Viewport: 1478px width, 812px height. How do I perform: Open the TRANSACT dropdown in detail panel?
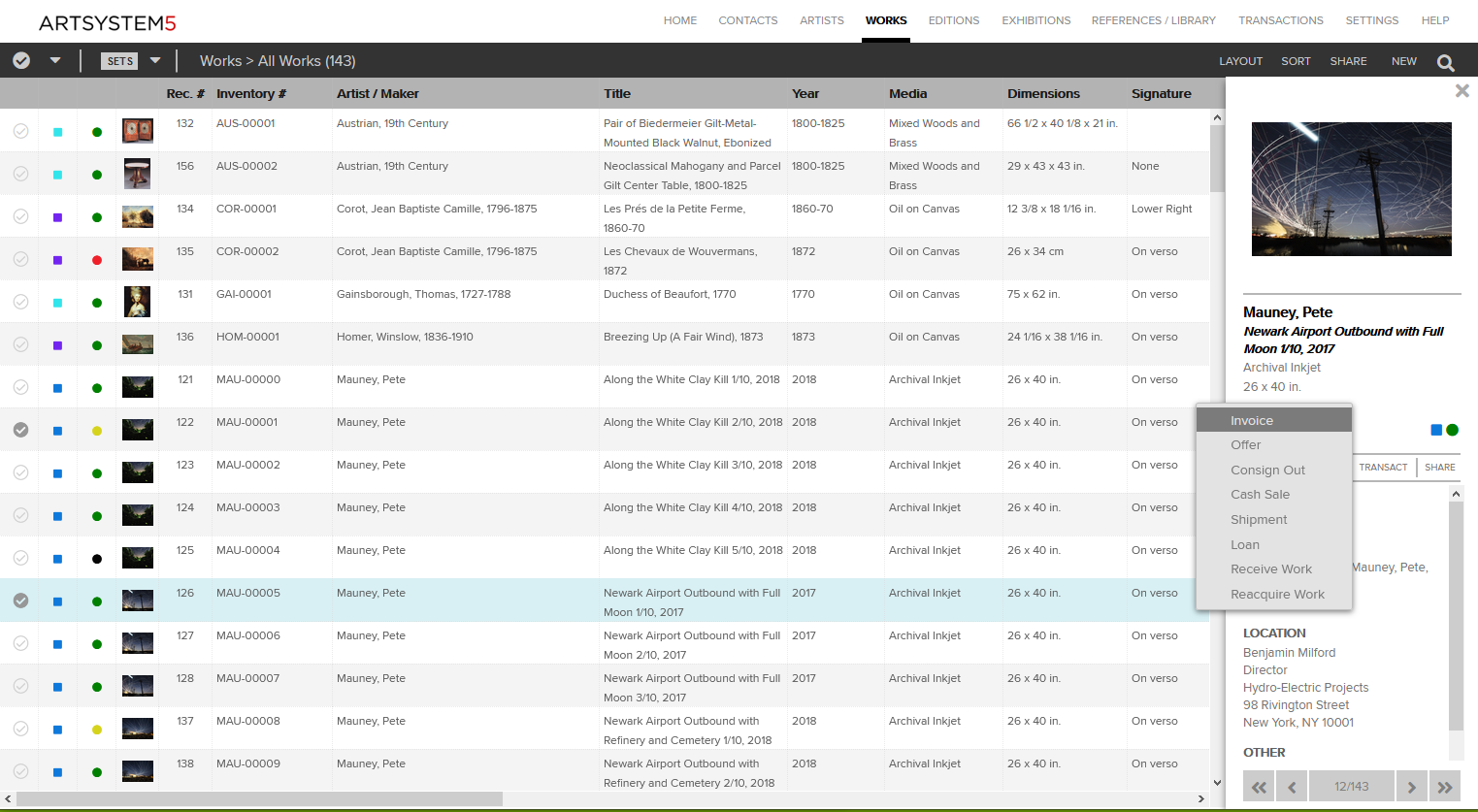(1383, 468)
